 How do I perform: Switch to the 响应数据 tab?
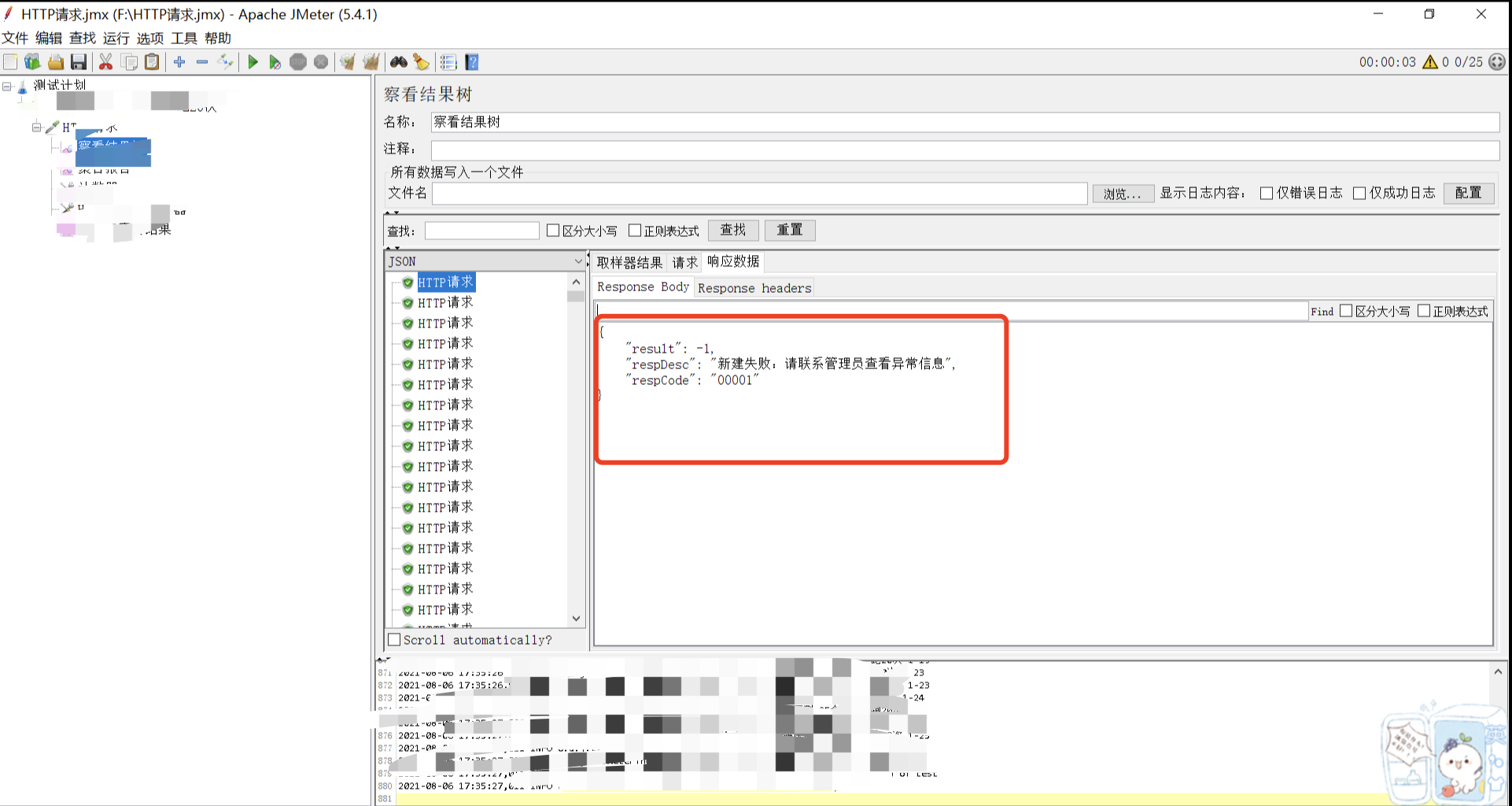coord(731,262)
